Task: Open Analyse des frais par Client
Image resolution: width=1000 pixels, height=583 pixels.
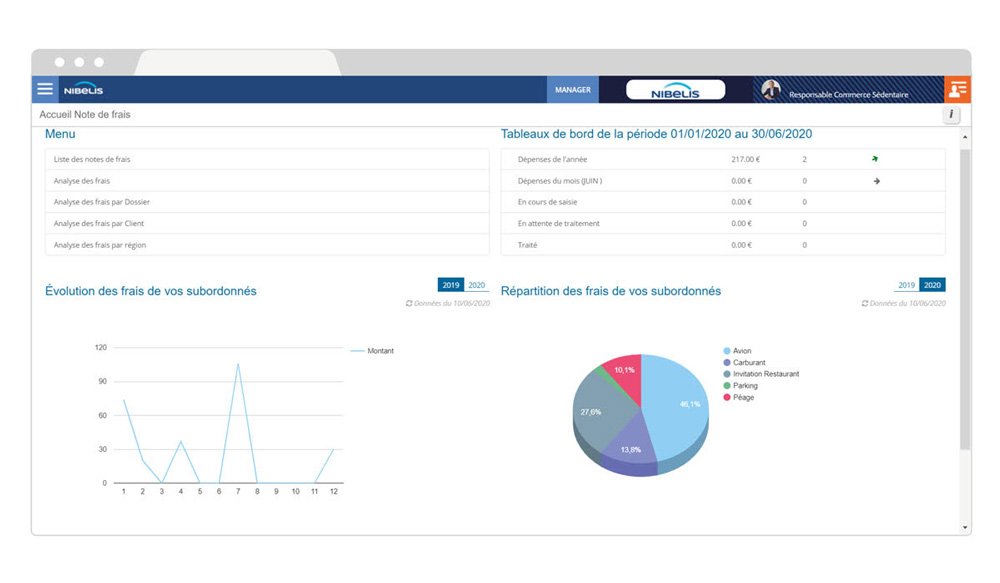Action: (99, 223)
